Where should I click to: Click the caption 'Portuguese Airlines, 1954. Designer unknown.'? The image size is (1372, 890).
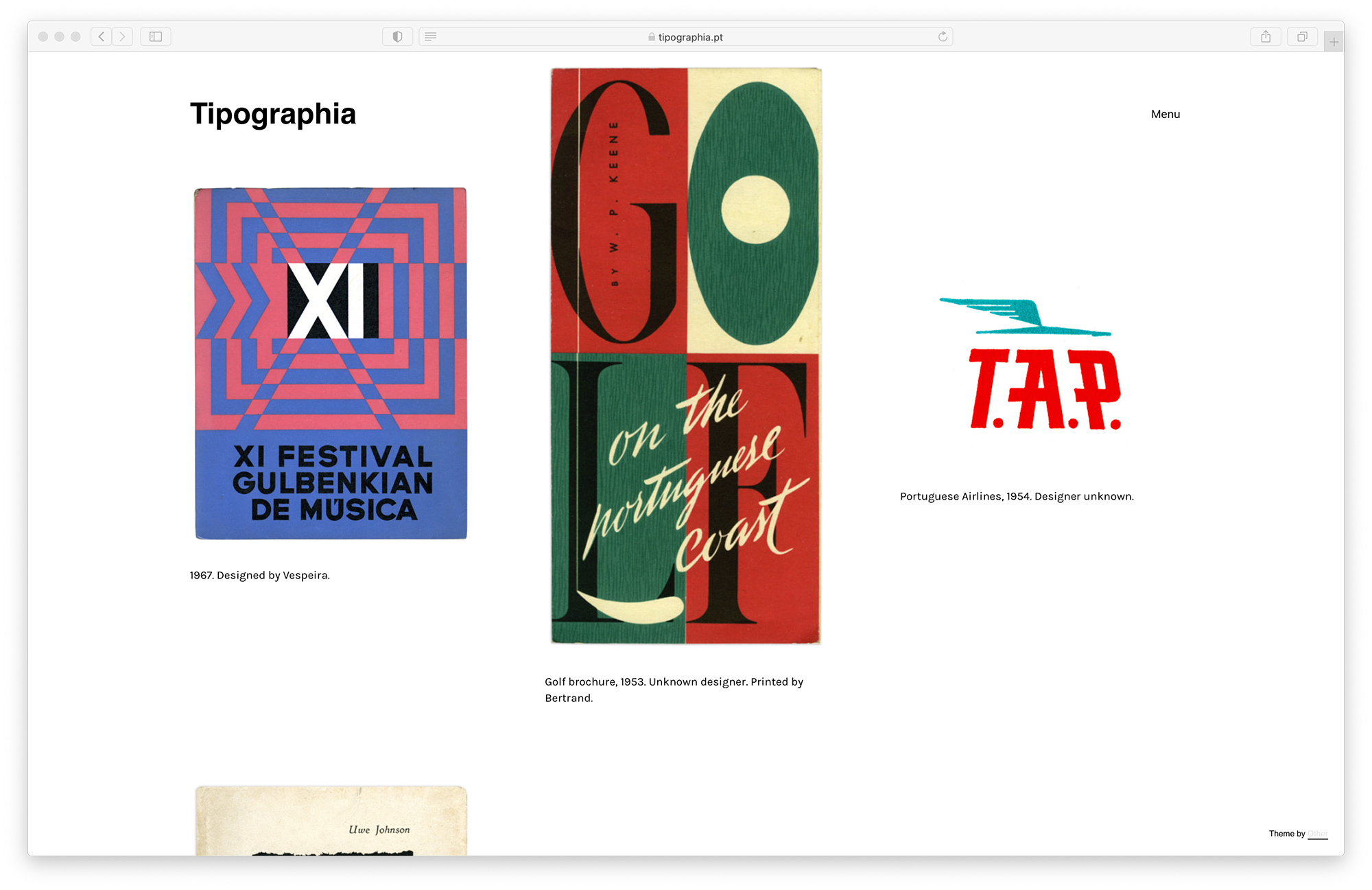click(1017, 496)
